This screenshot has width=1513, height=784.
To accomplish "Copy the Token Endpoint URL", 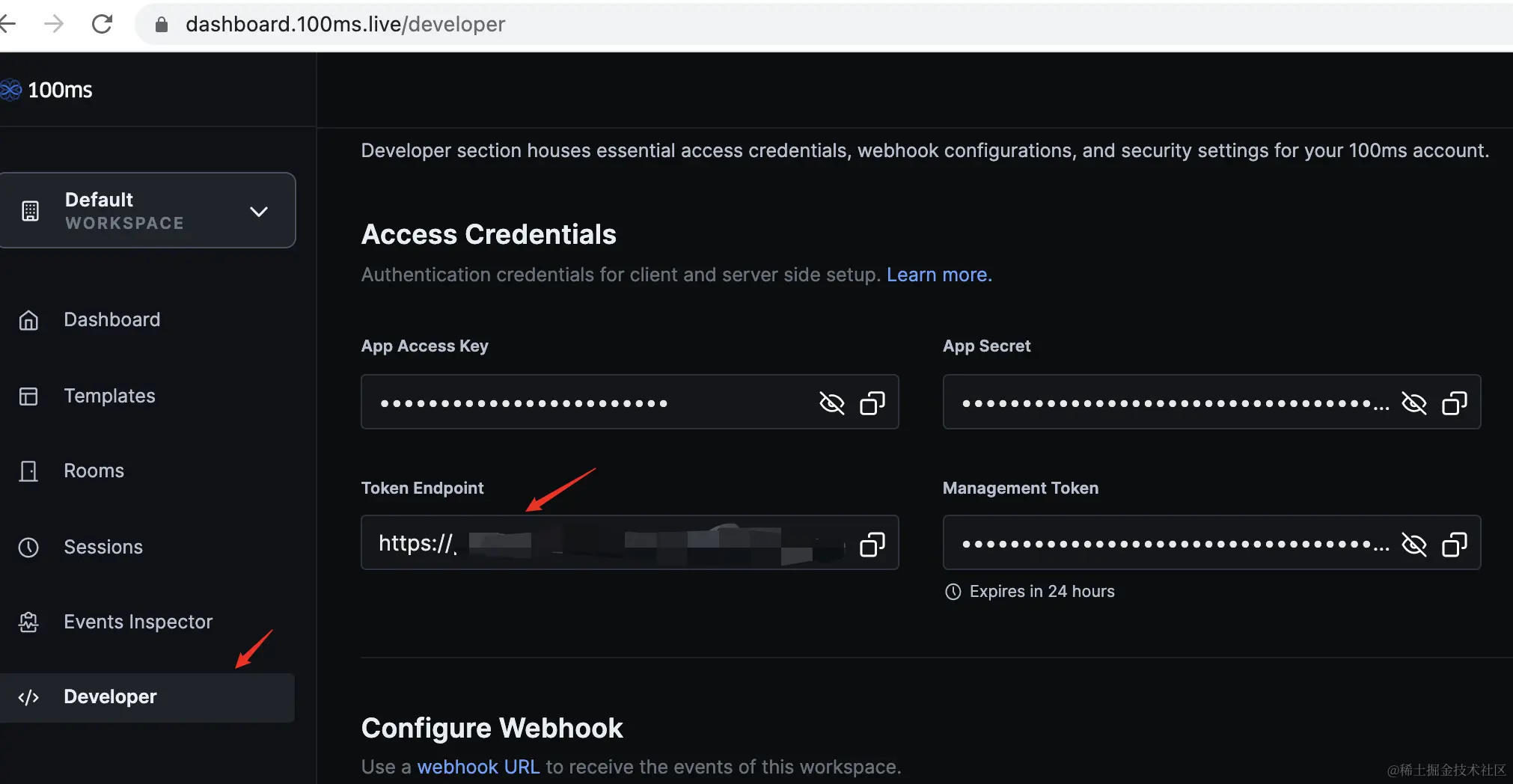I will (x=872, y=544).
